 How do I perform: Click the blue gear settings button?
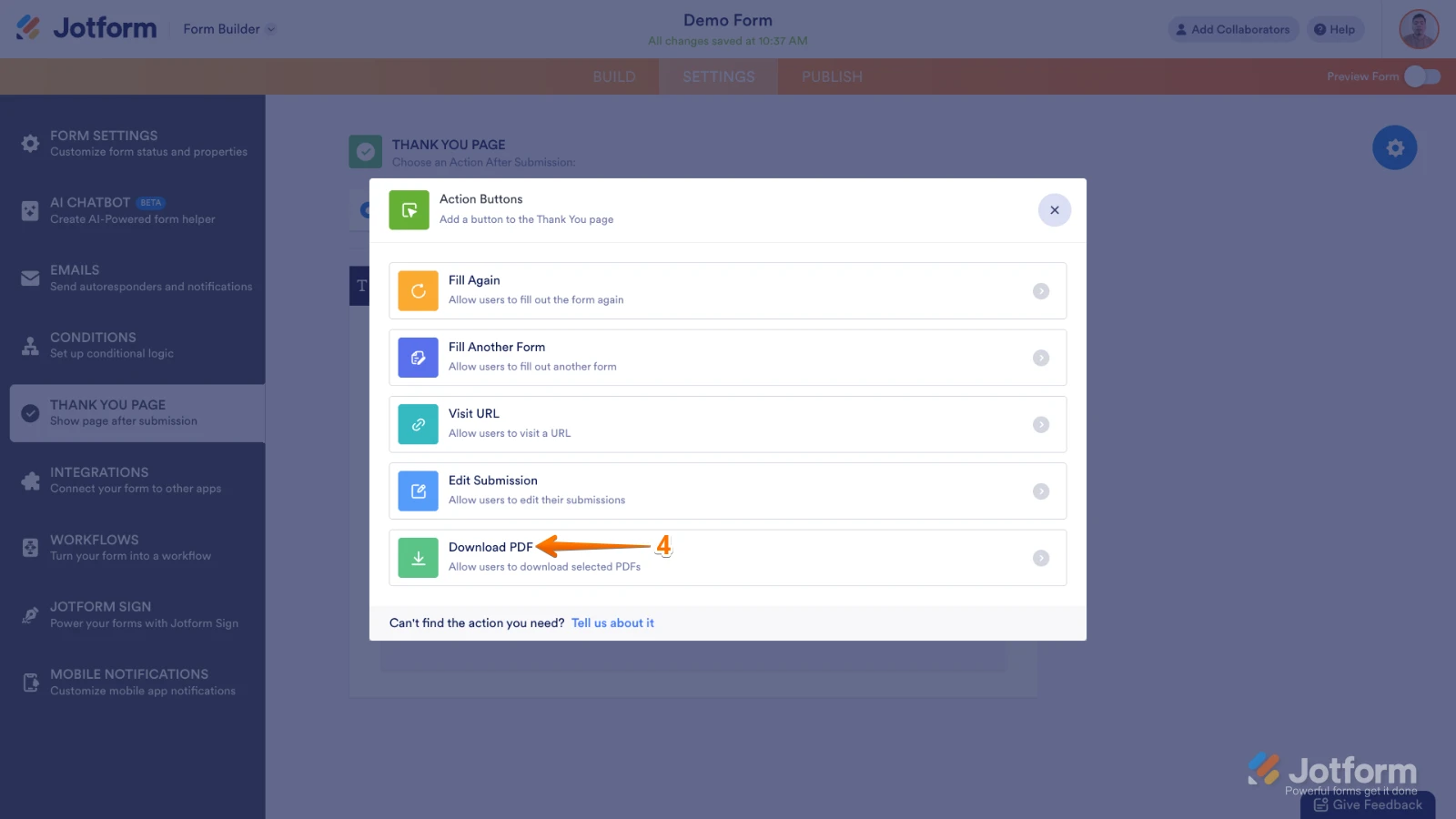click(1395, 147)
